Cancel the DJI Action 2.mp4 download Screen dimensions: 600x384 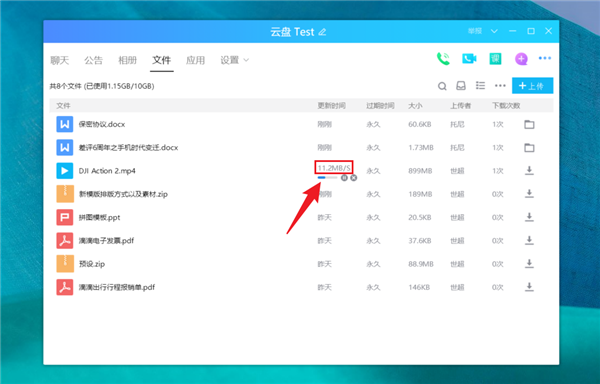pos(354,178)
